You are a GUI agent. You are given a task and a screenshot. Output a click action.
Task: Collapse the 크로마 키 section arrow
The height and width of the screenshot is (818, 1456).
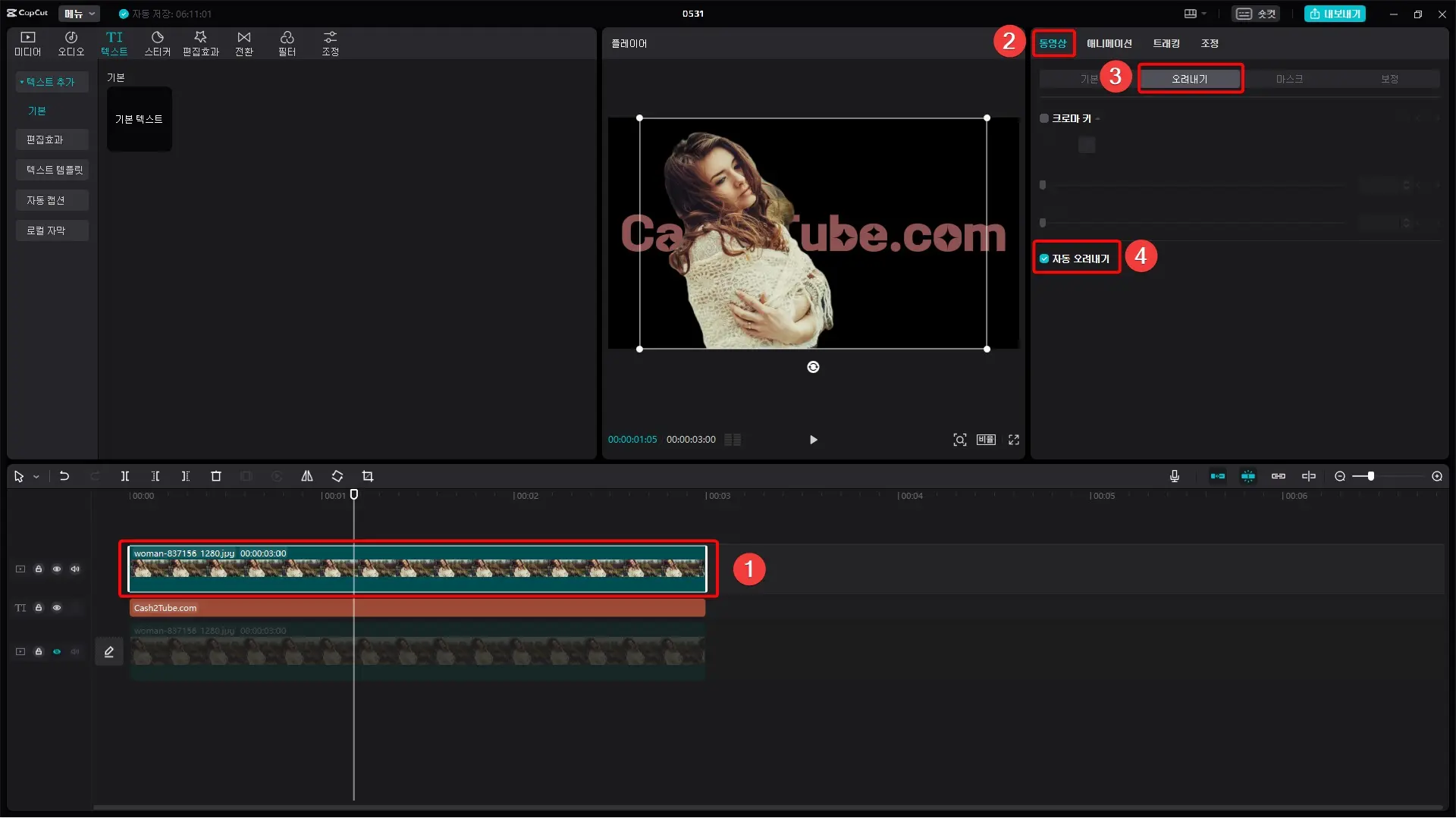pos(1097,119)
